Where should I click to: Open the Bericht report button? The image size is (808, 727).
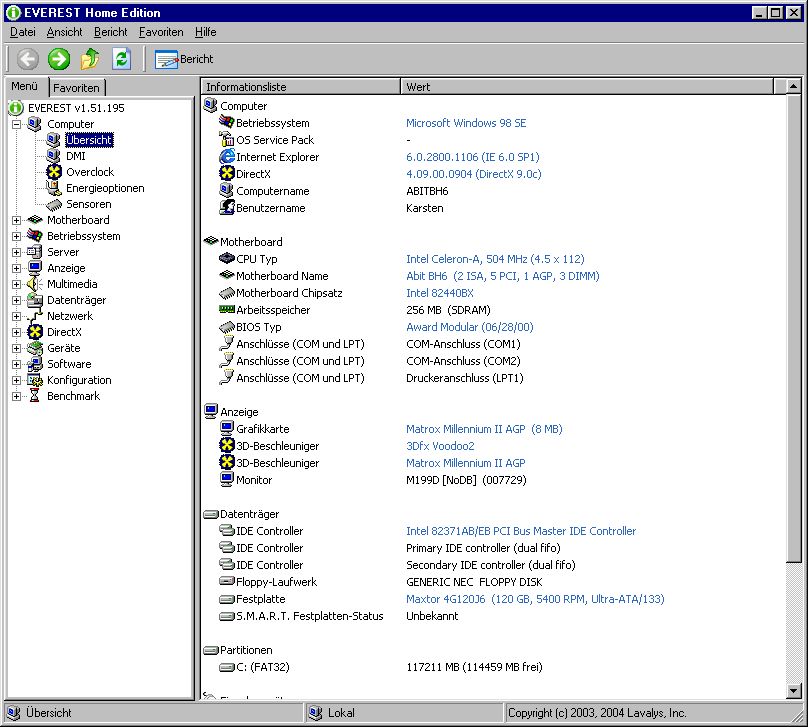pos(184,59)
